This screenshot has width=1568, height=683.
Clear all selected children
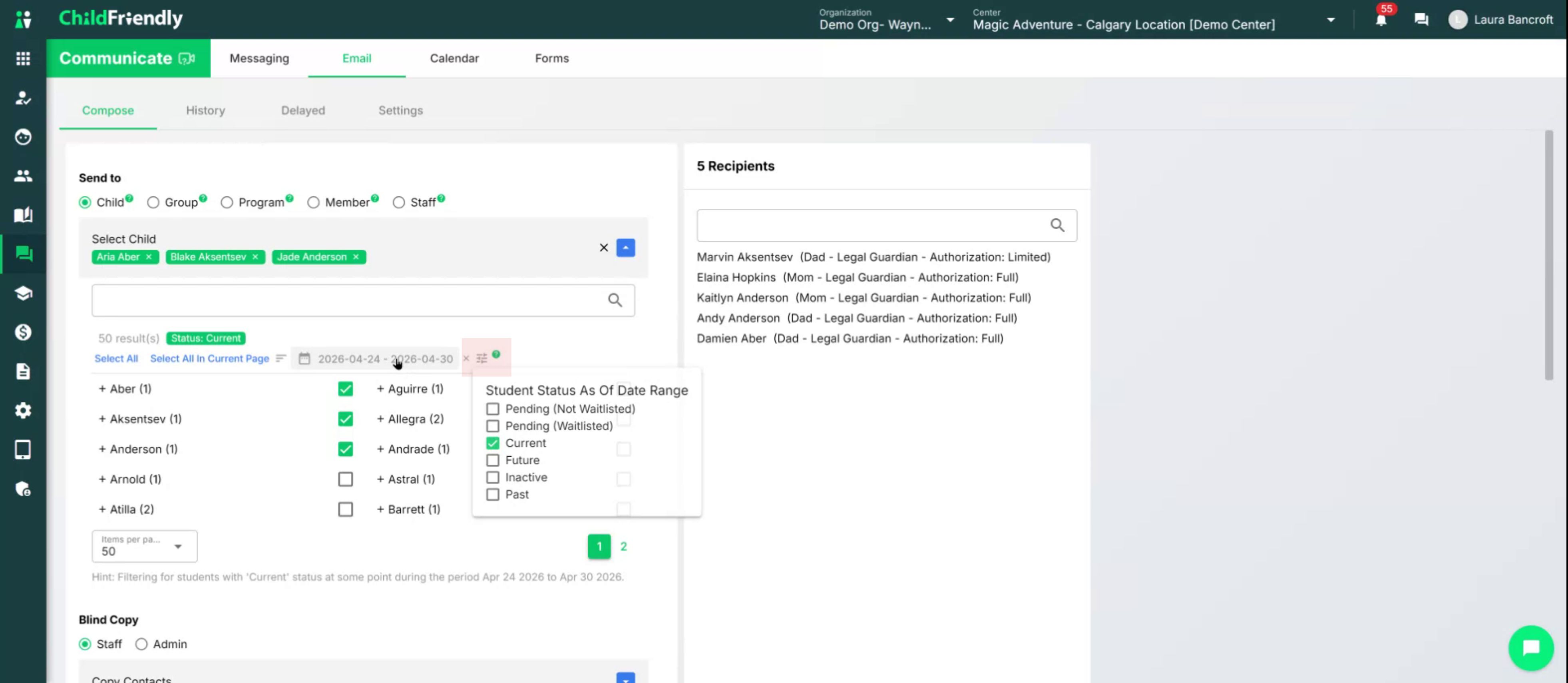pos(604,248)
